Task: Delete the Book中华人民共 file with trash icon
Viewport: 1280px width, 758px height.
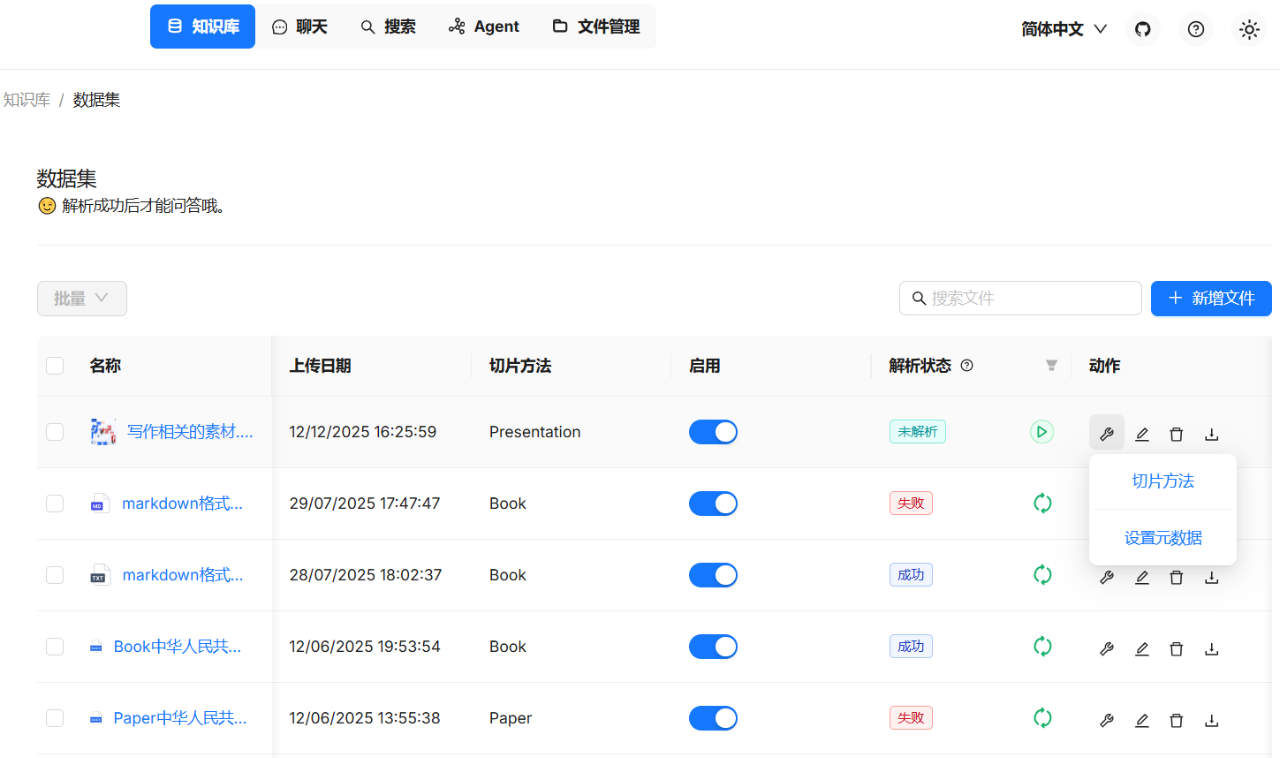Action: coord(1176,648)
